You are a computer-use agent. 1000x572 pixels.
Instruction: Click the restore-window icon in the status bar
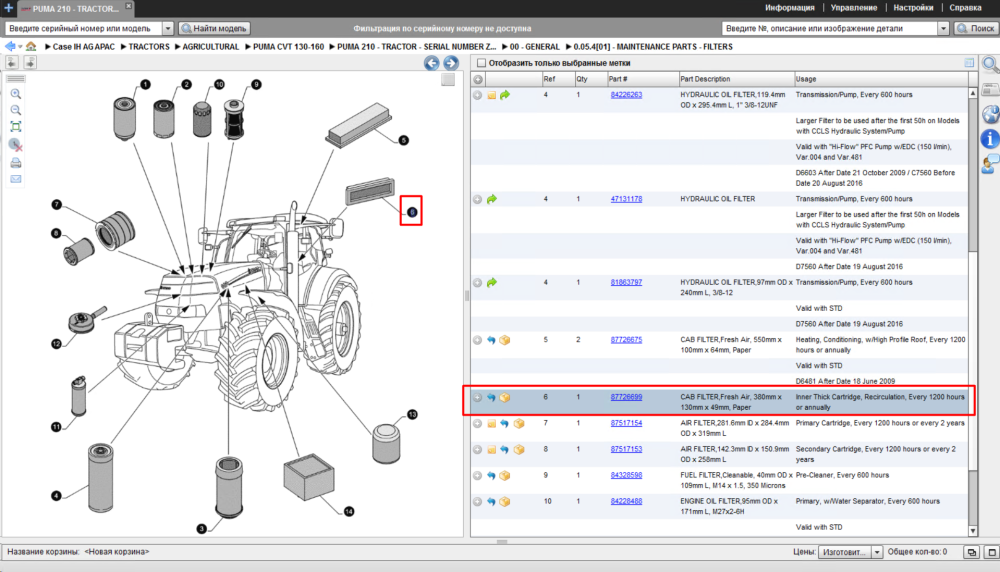pos(971,552)
